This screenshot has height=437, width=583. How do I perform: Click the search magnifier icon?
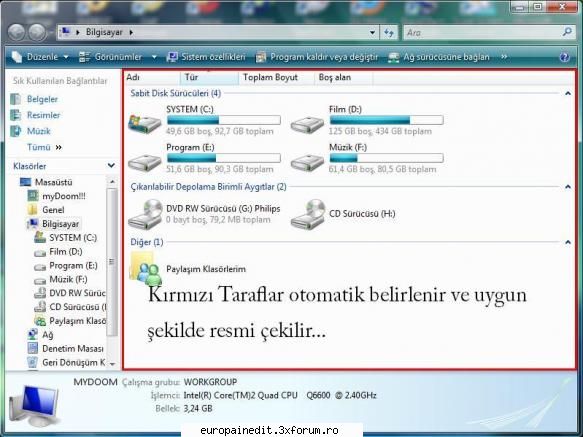(x=567, y=32)
